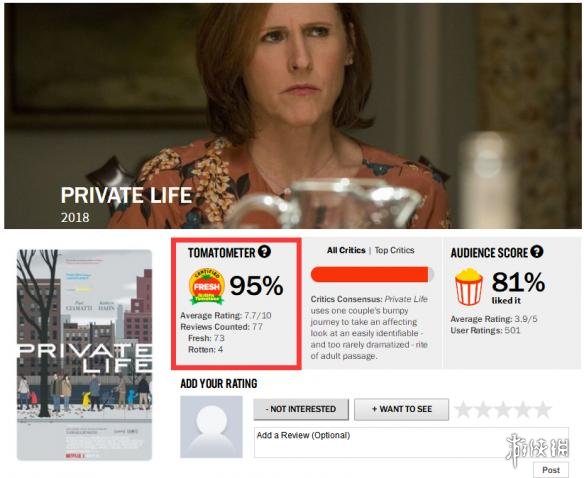
Task: Click the 95% Tomatometer score
Action: coord(256,286)
